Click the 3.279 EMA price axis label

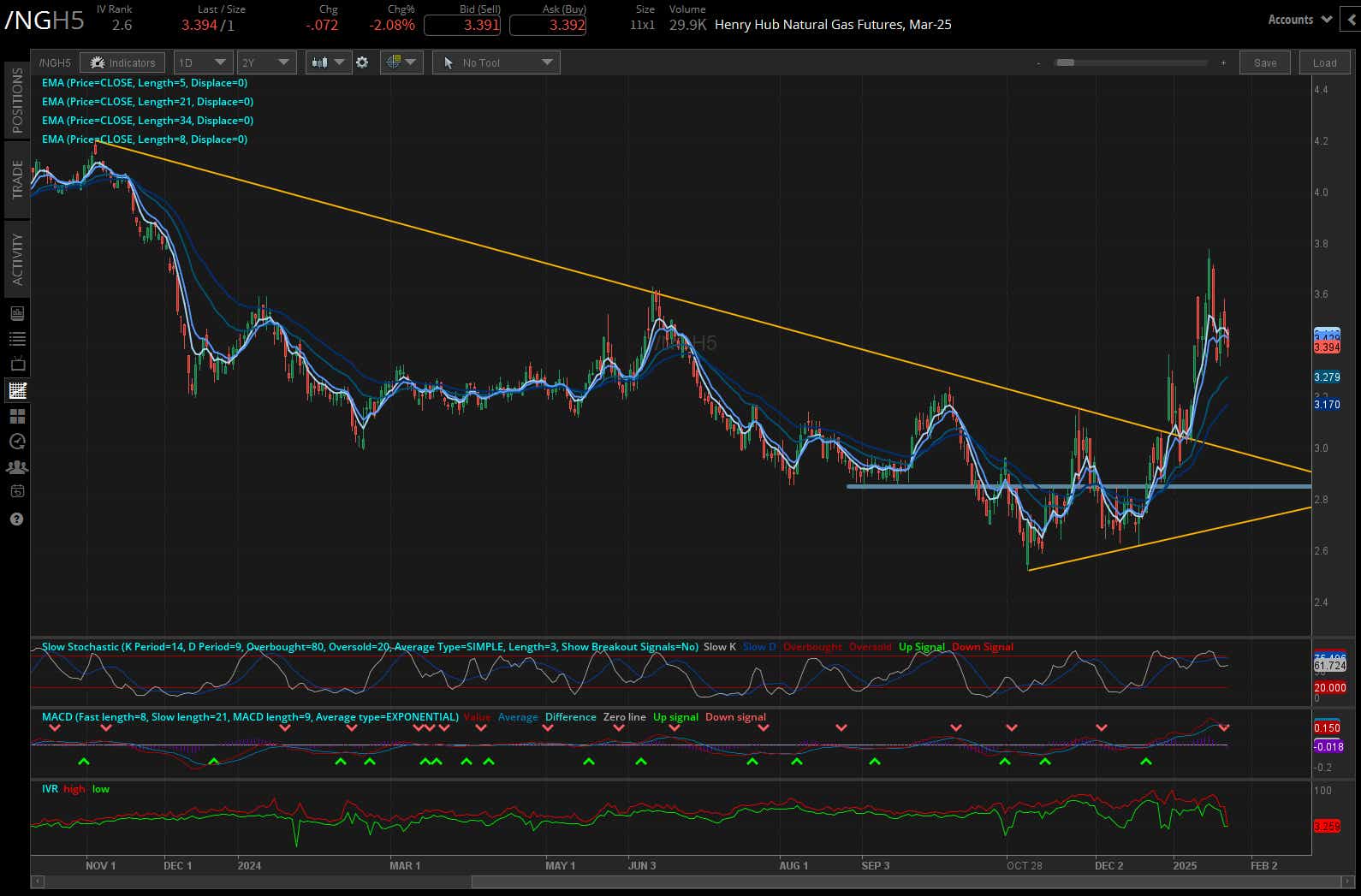1327,377
